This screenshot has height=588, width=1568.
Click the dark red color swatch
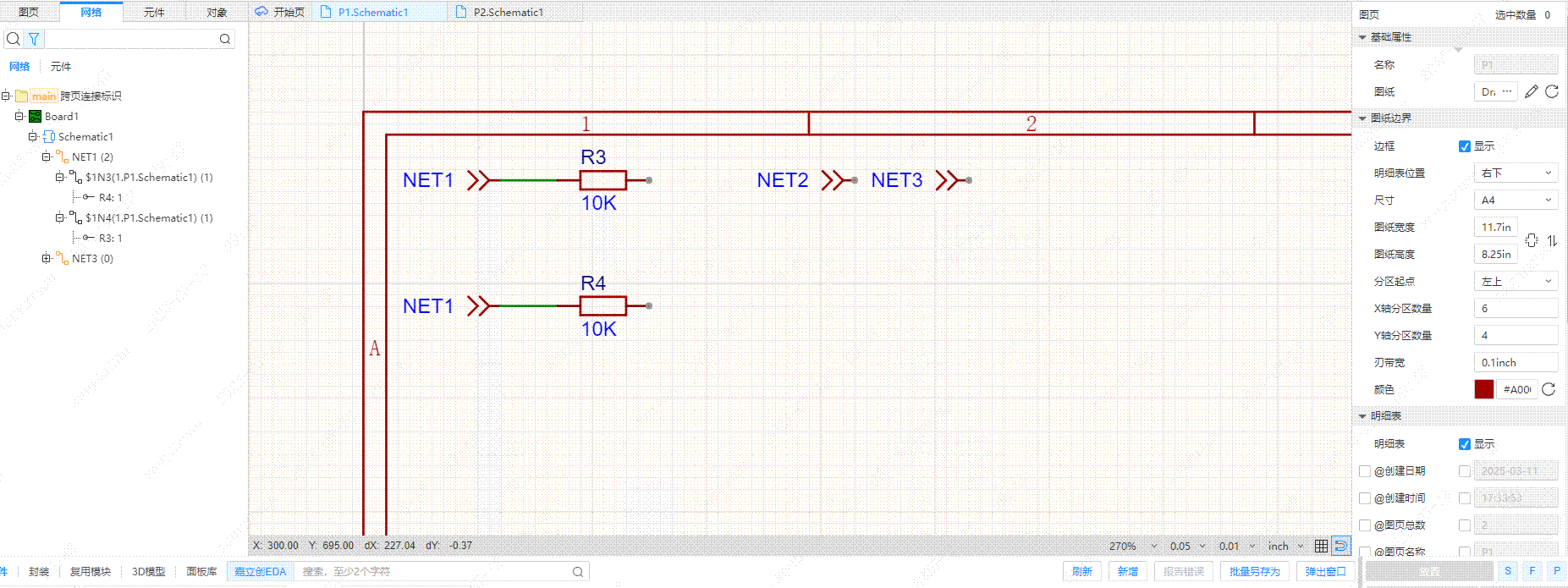[1484, 389]
